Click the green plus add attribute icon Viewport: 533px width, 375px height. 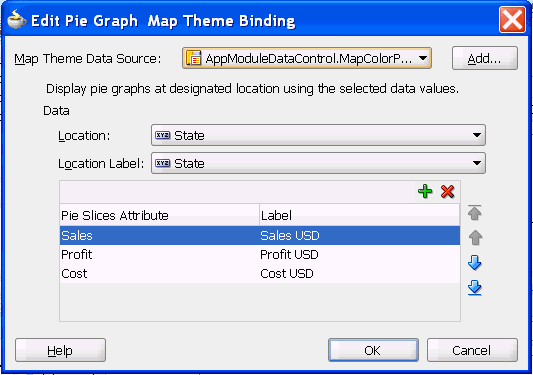(x=425, y=191)
